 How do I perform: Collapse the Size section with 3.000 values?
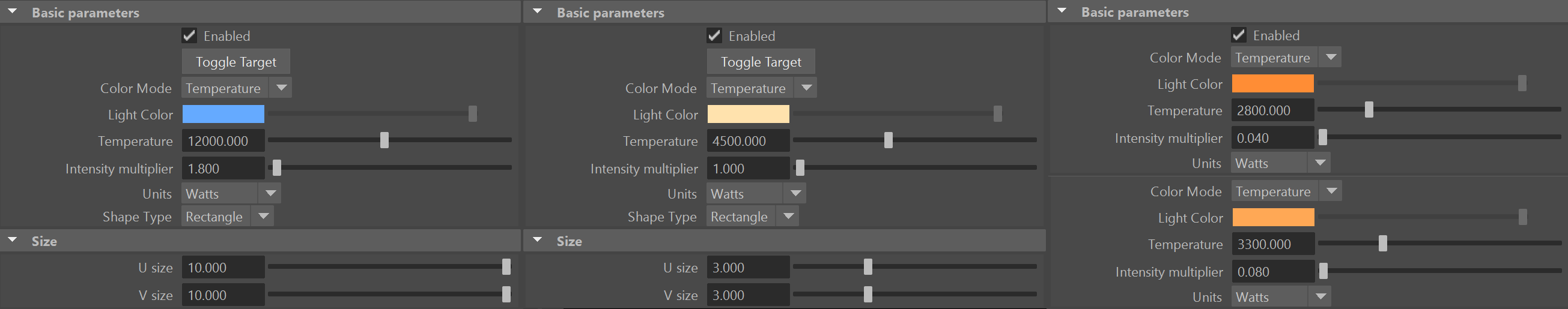[x=537, y=241]
